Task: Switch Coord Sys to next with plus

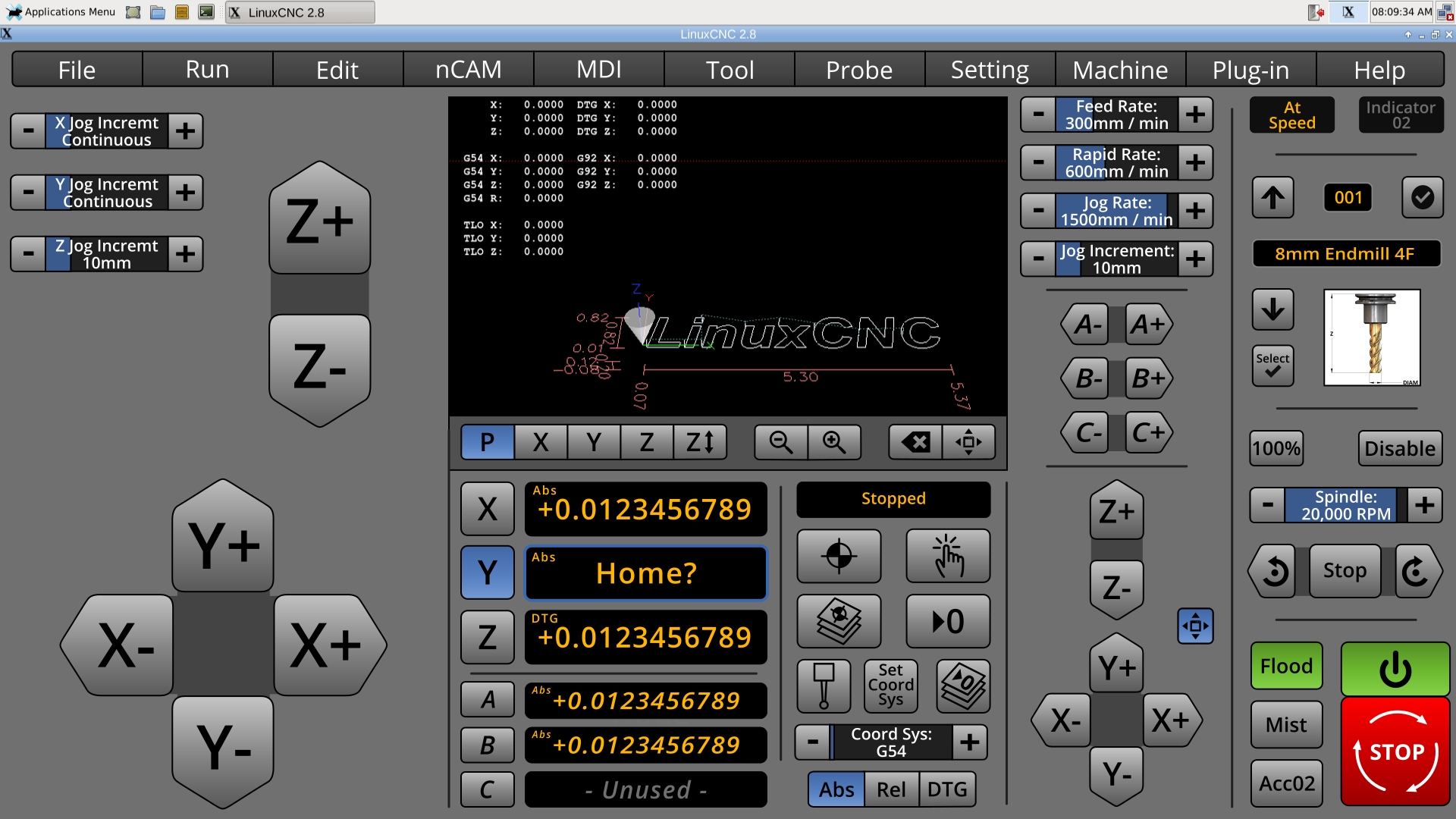Action: point(970,742)
